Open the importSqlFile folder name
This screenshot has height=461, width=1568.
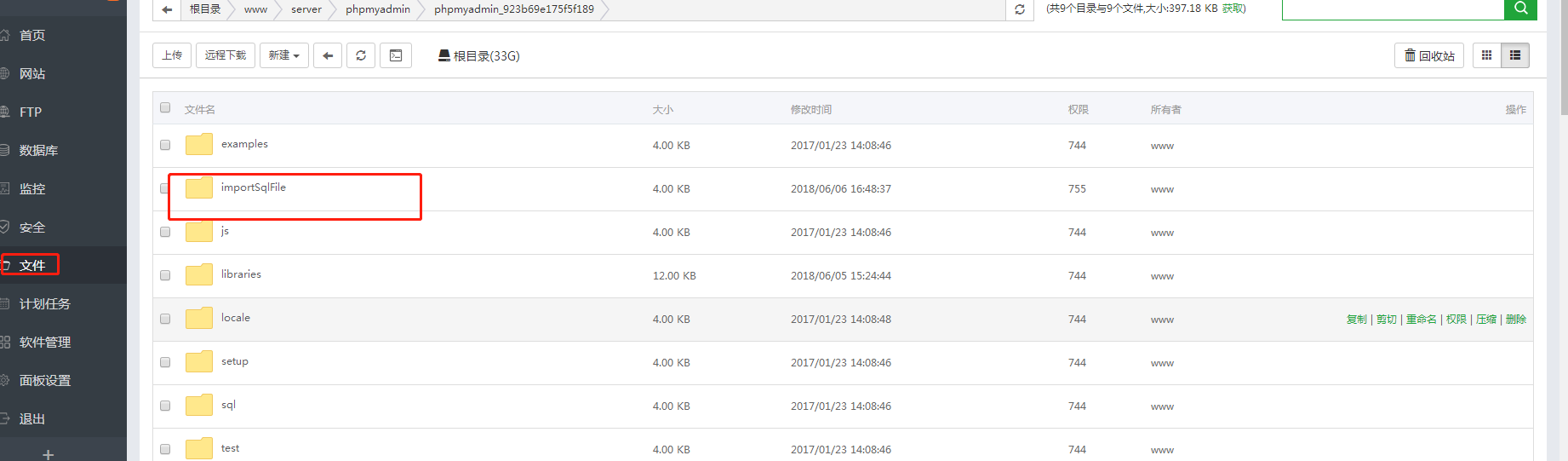pyautogui.click(x=254, y=187)
